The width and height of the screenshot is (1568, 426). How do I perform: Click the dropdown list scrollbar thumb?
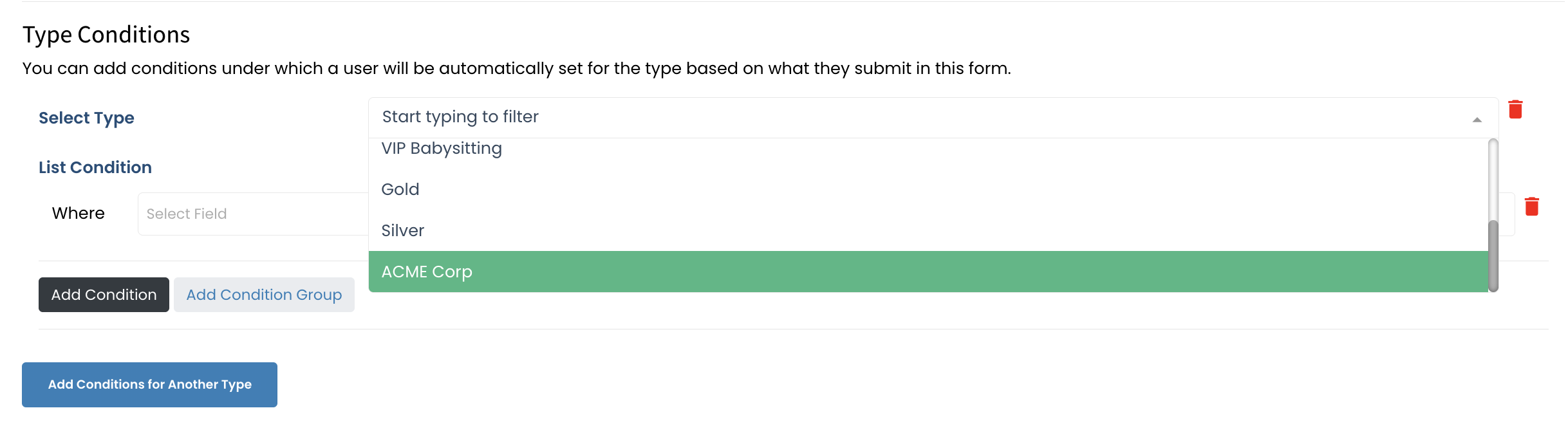(x=1493, y=256)
